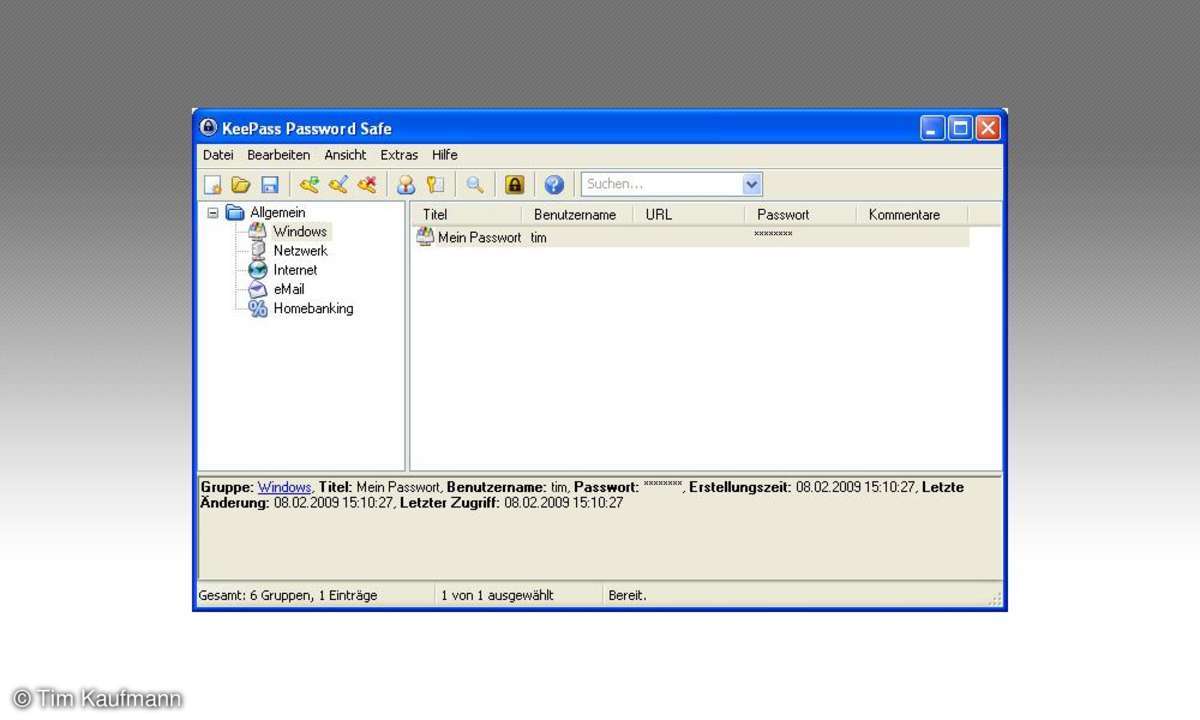This screenshot has width=1200, height=720.
Task: Click the Windows group icon in tree
Action: pyautogui.click(x=257, y=231)
